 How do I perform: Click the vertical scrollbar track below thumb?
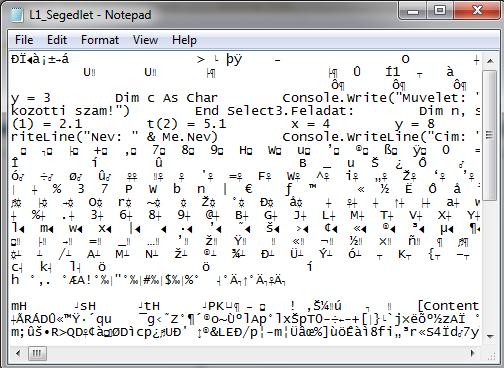pyautogui.click(x=490, y=264)
